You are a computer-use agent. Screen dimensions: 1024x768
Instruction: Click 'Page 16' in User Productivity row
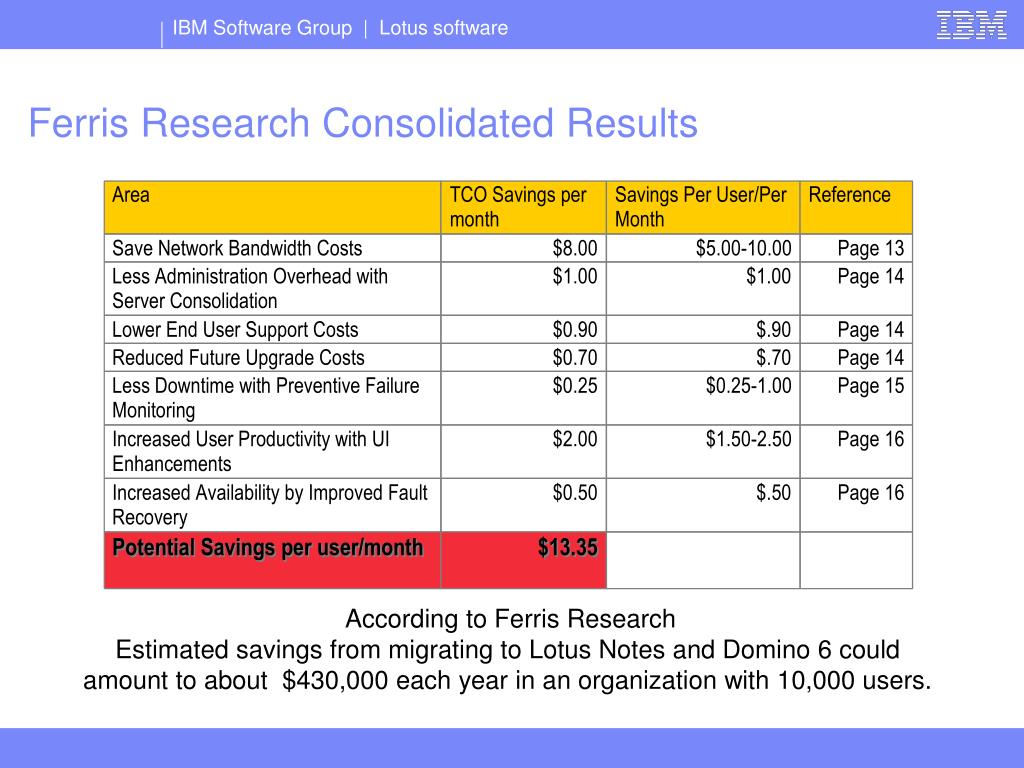856,452
